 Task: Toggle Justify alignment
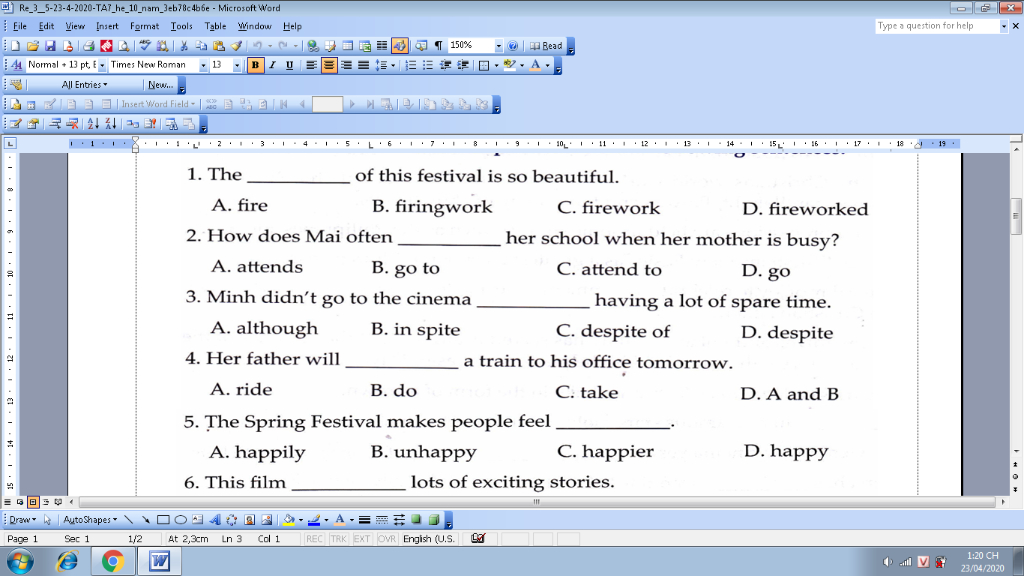pos(363,65)
